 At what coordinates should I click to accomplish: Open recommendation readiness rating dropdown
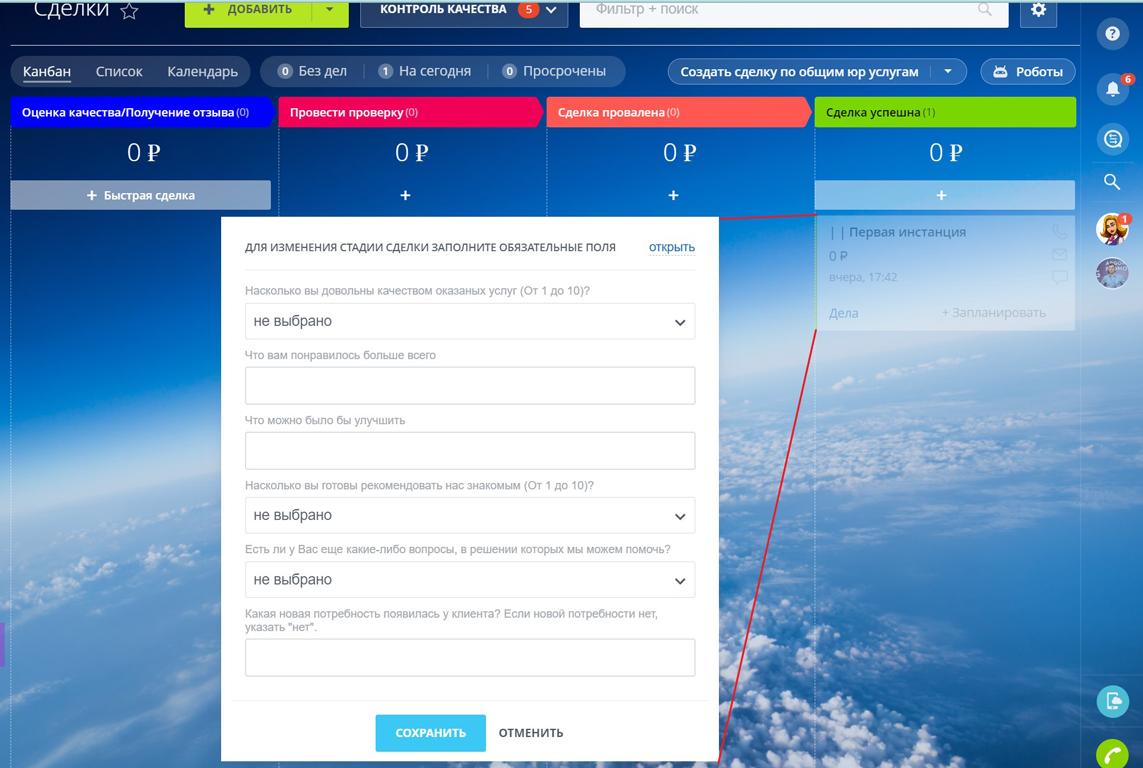[x=469, y=515]
